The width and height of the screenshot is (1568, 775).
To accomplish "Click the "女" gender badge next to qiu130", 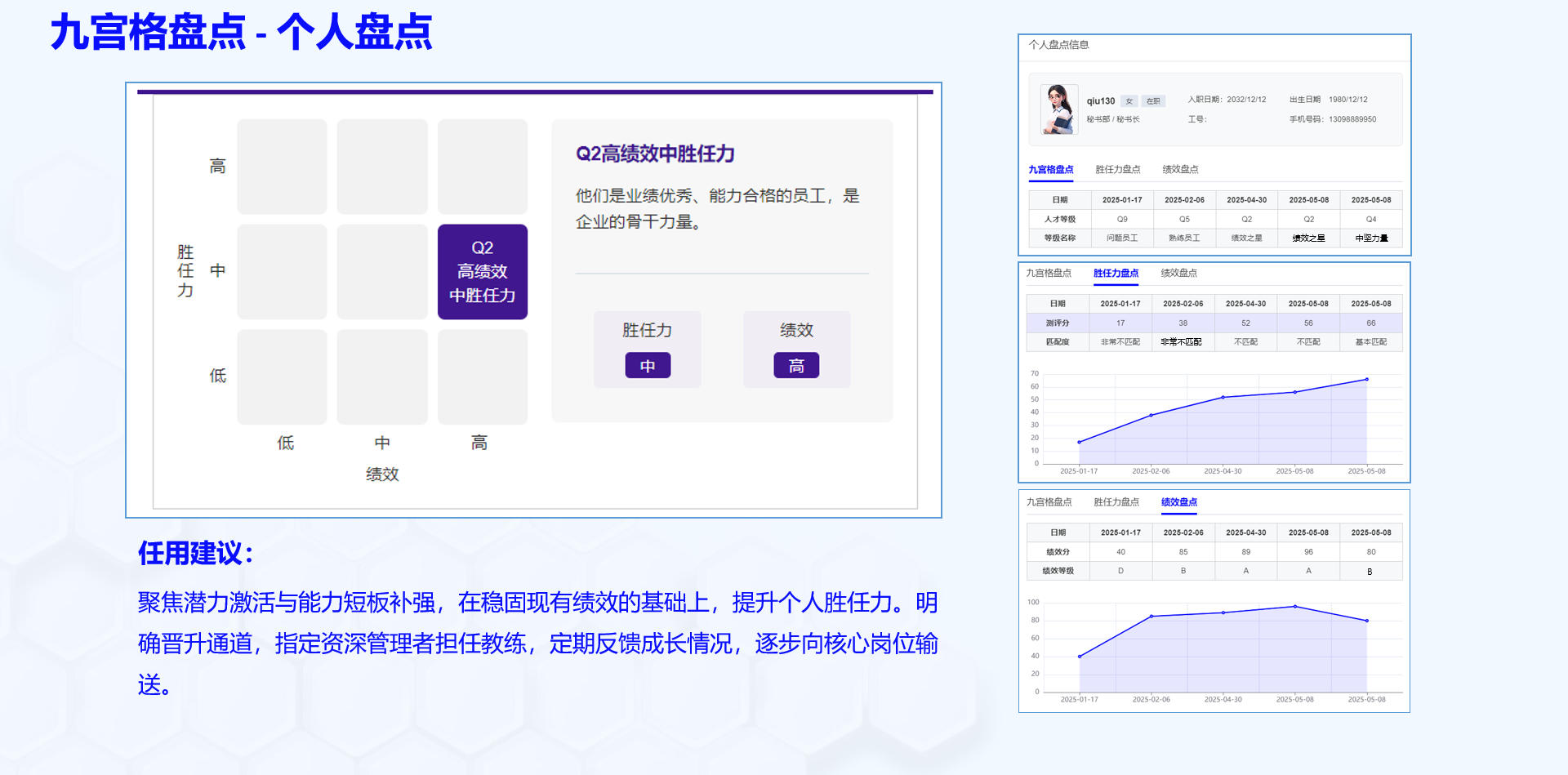I will click(x=1129, y=100).
